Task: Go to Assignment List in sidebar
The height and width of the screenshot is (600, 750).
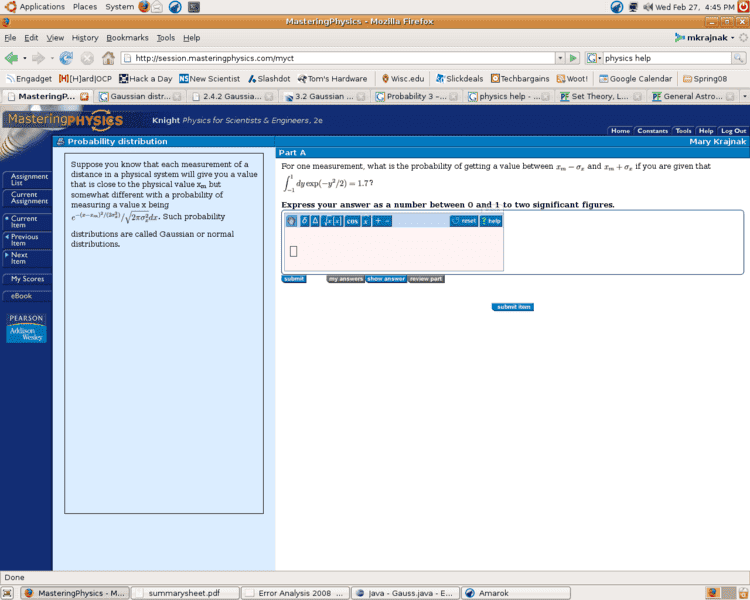Action: pyautogui.click(x=27, y=179)
